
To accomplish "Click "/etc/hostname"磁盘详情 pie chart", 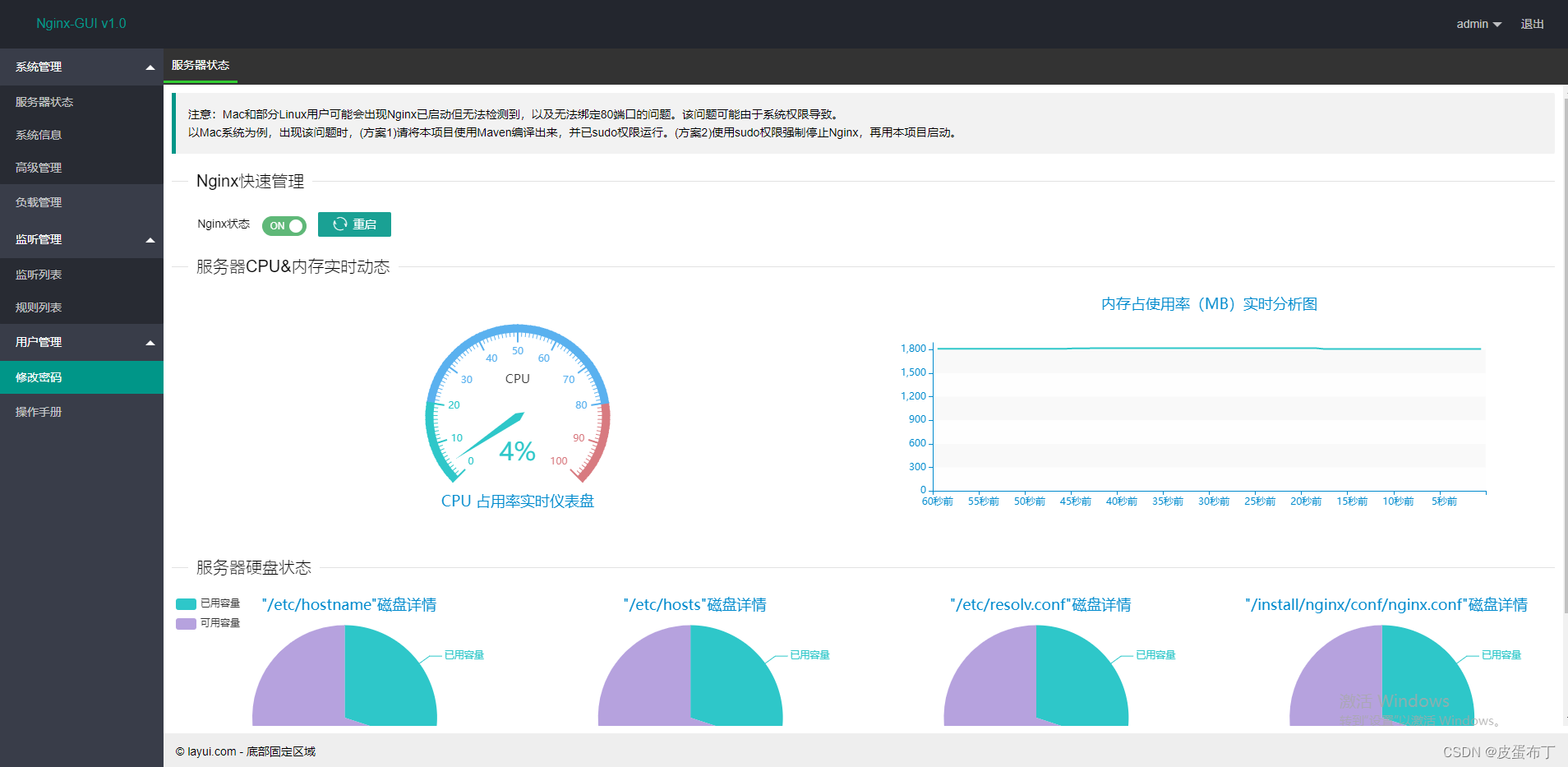I will tap(344, 676).
